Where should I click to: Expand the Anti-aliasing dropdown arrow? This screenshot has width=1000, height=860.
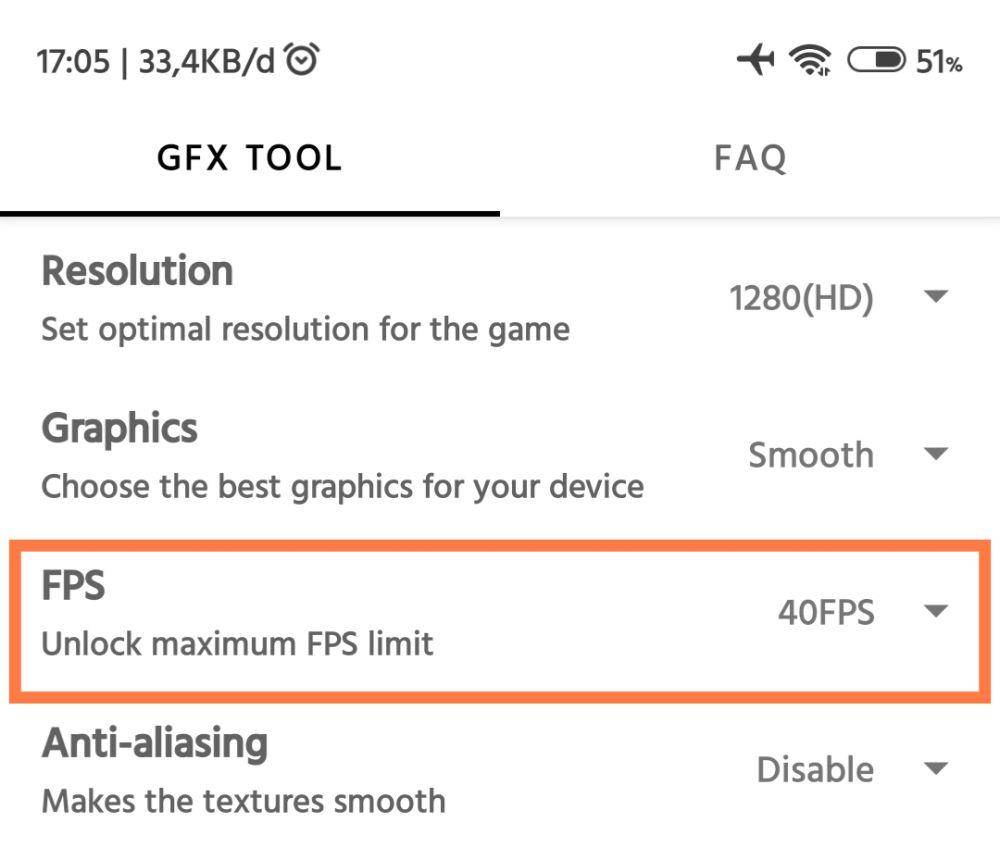click(936, 768)
